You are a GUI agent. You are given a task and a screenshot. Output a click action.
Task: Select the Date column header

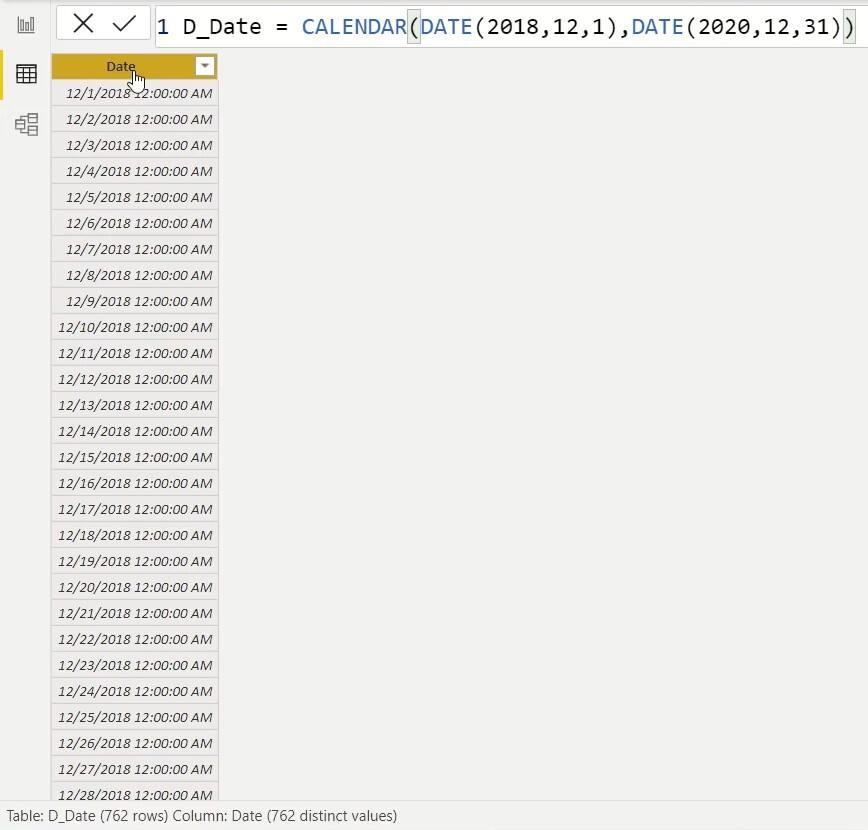pyautogui.click(x=122, y=66)
